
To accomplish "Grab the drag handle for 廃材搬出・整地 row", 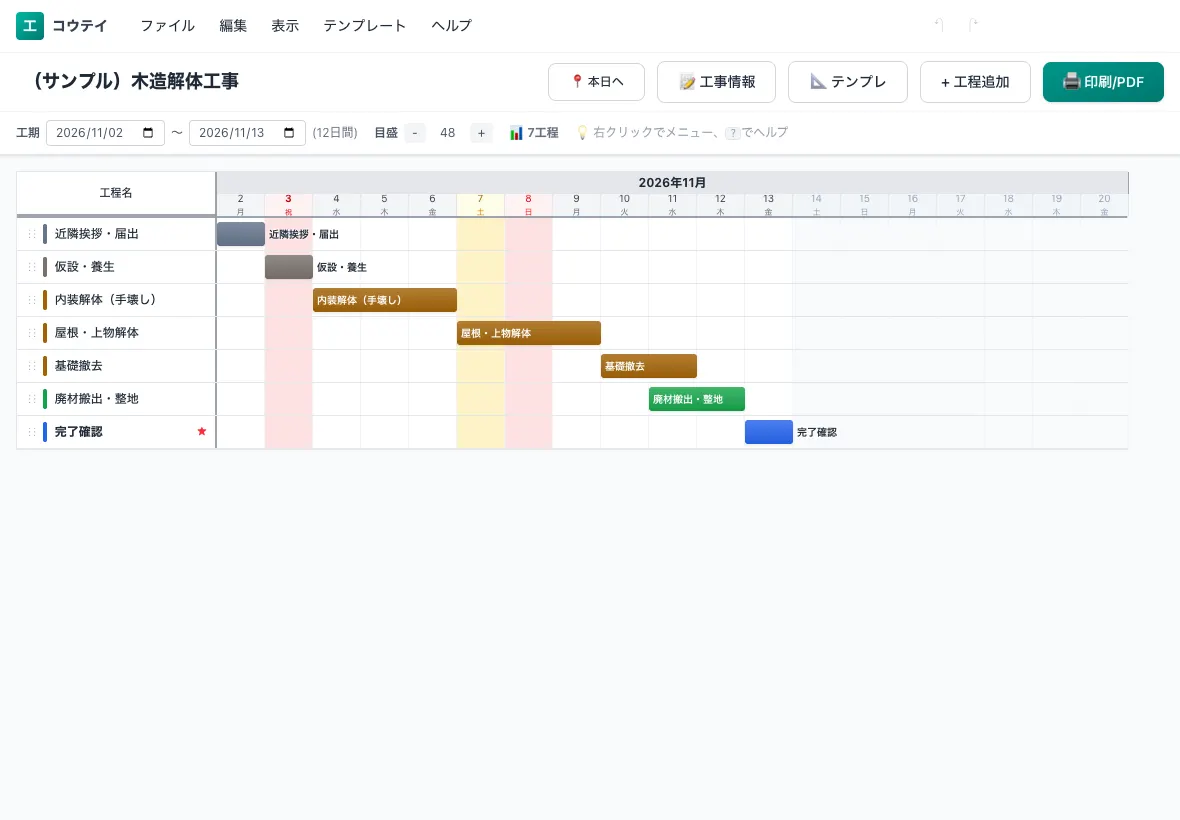I will [32, 399].
